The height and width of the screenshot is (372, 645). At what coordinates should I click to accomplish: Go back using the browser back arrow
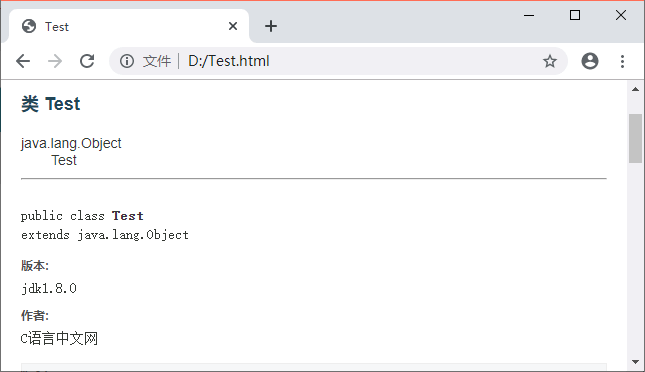(x=23, y=61)
